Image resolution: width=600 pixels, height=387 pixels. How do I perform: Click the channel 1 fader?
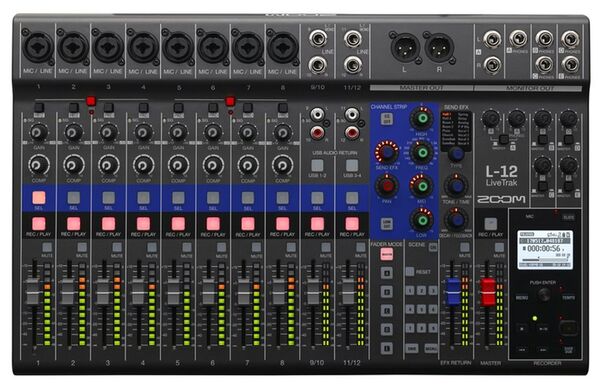click(x=33, y=292)
